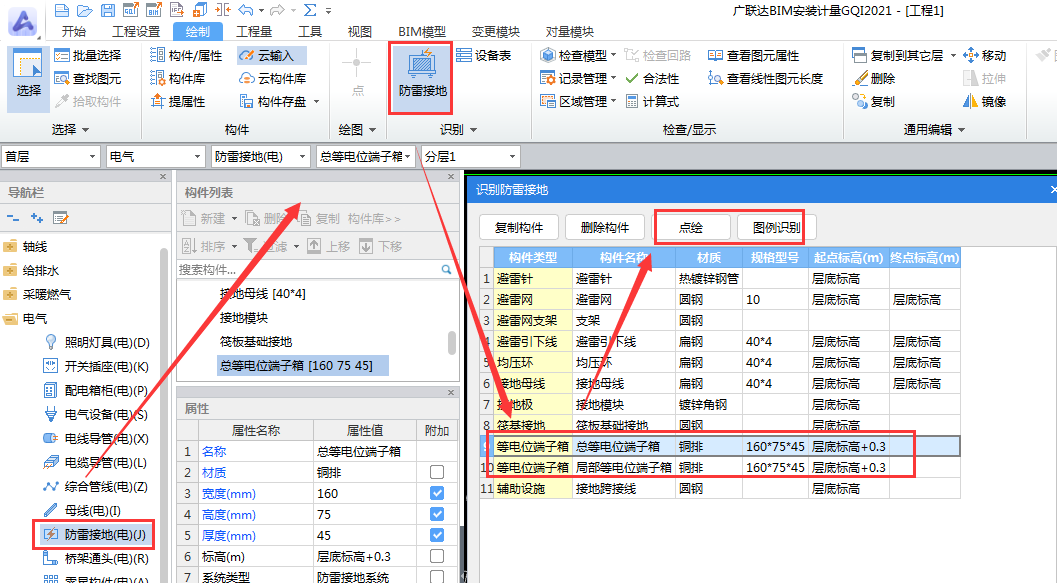Click the 镜像 mirror tool

coord(985,101)
